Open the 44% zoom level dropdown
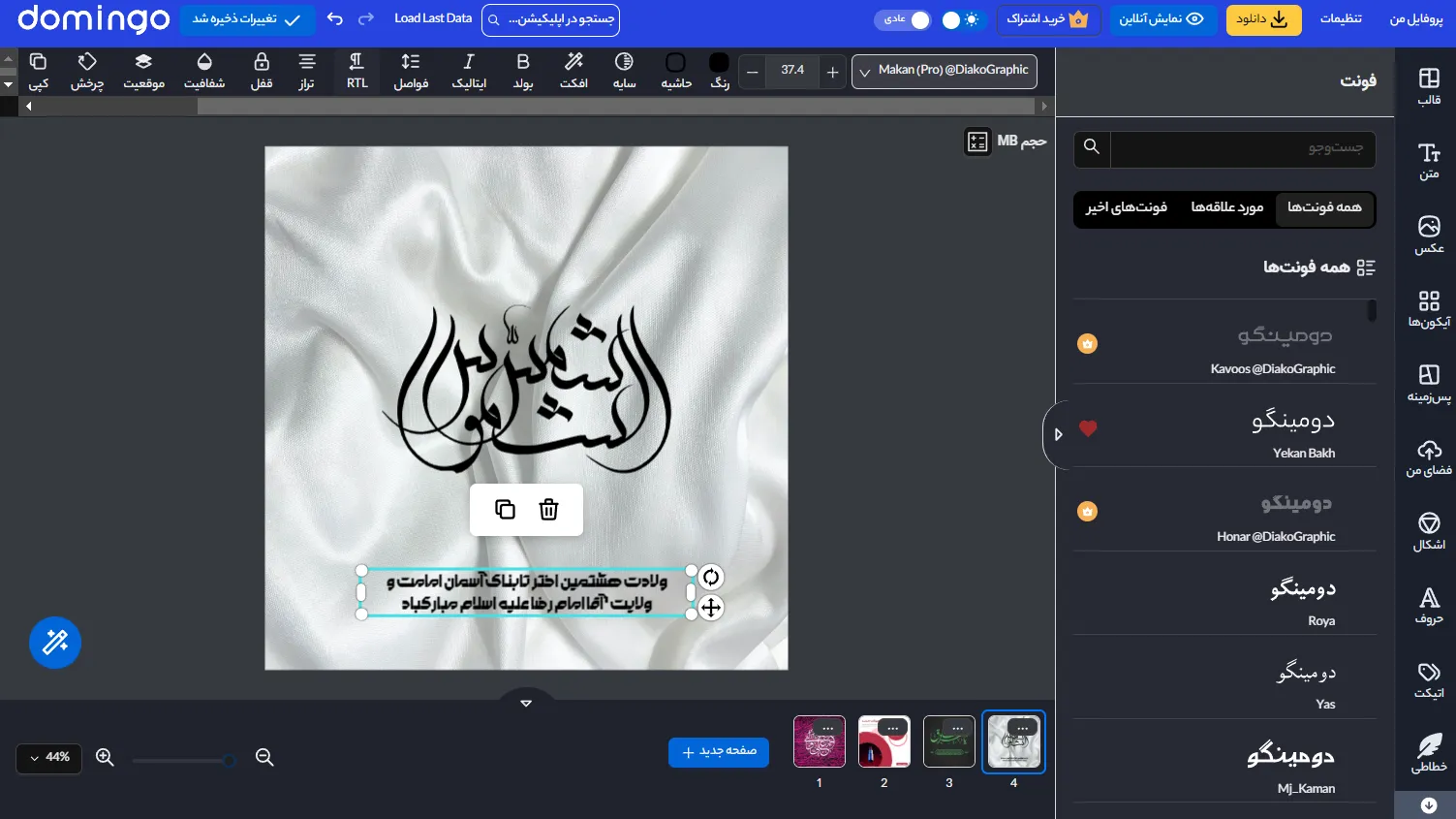The width and height of the screenshot is (1456, 819). [x=49, y=757]
